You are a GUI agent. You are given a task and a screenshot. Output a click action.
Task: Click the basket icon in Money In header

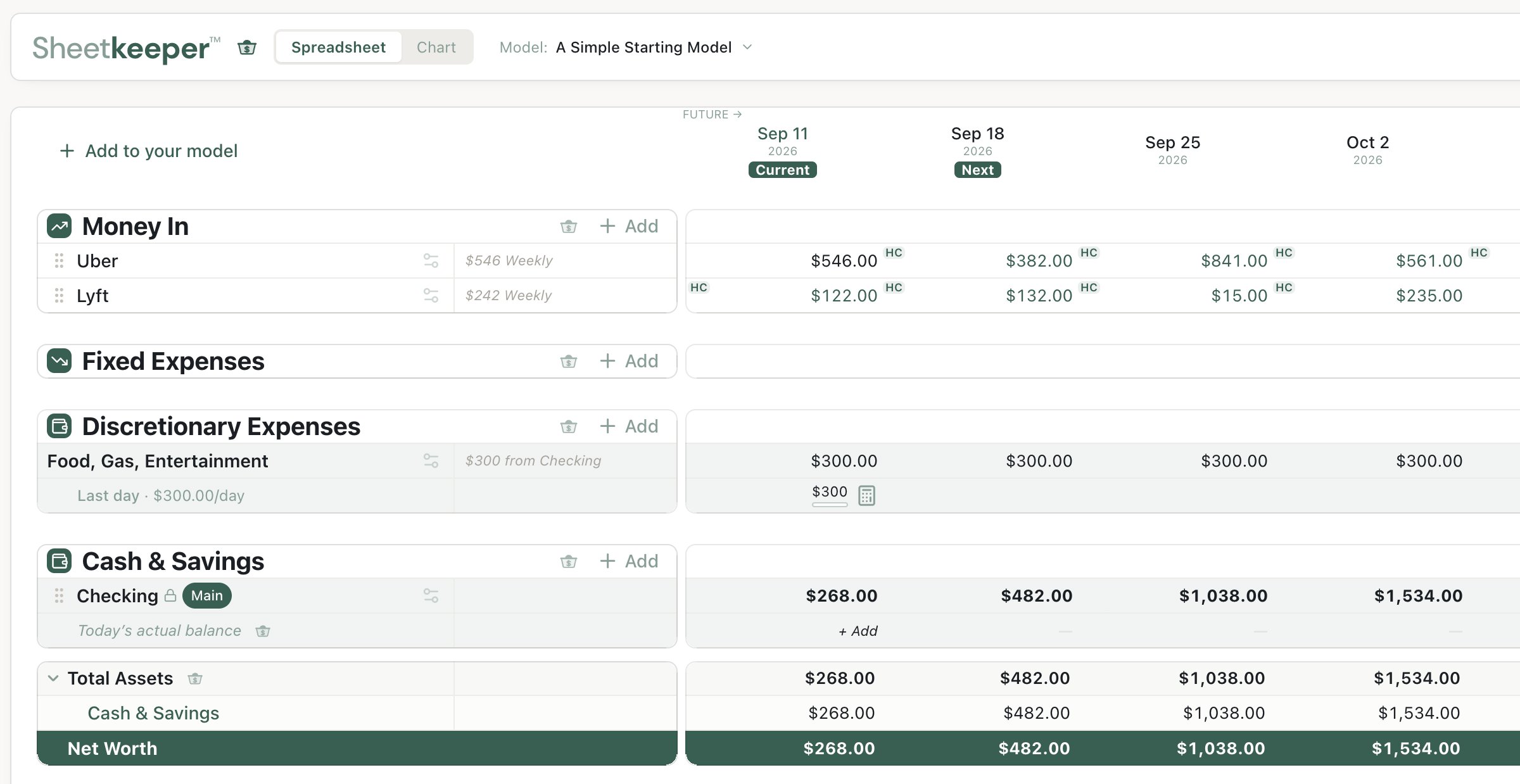click(x=569, y=226)
